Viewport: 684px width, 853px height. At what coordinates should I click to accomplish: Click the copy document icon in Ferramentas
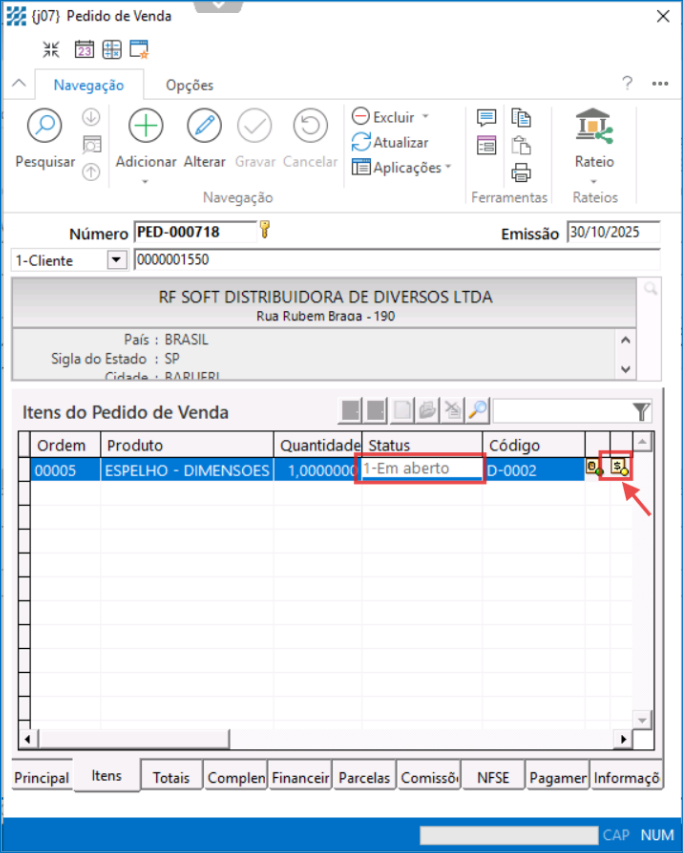[x=521, y=118]
